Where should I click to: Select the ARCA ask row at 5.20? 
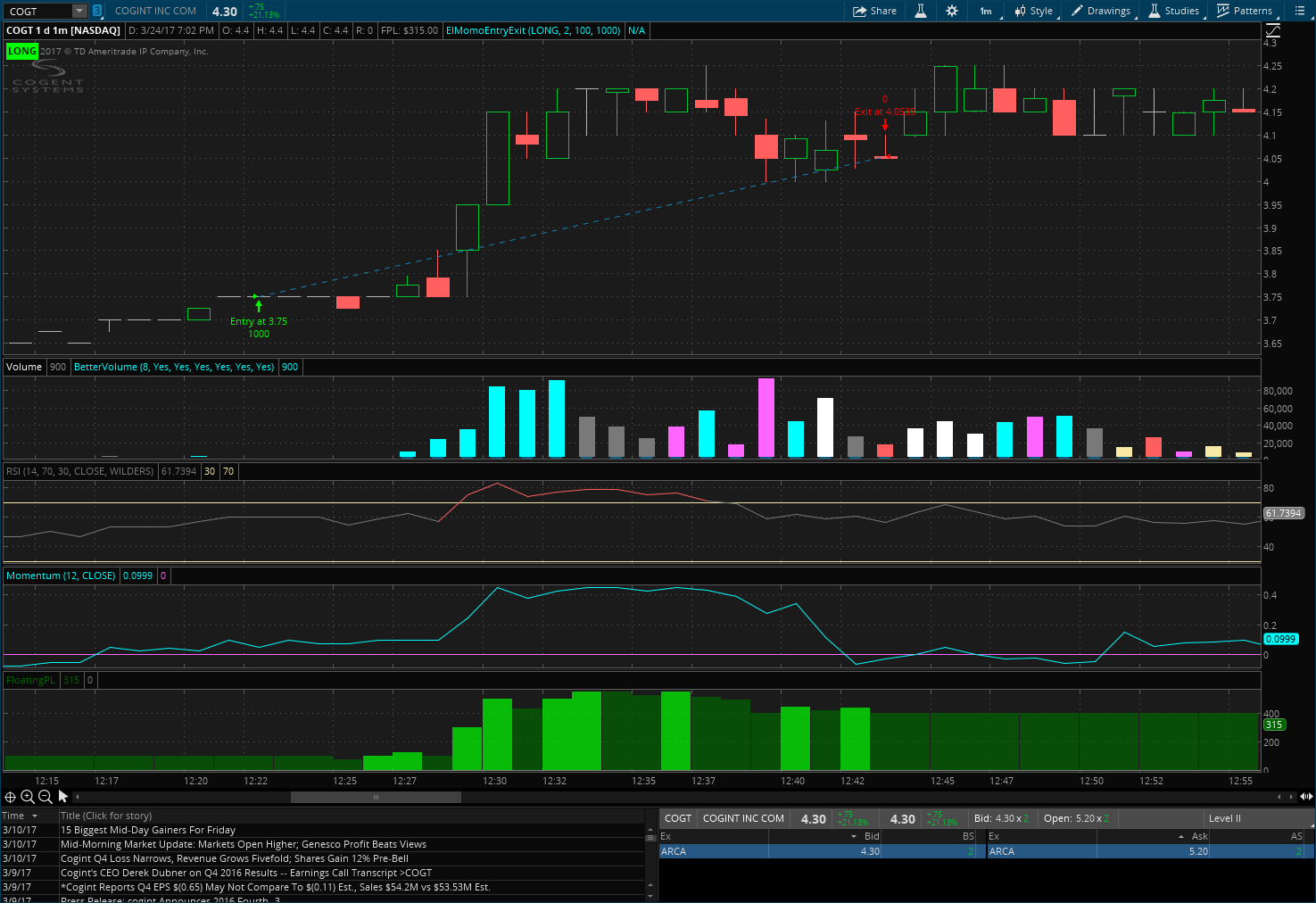click(1150, 851)
